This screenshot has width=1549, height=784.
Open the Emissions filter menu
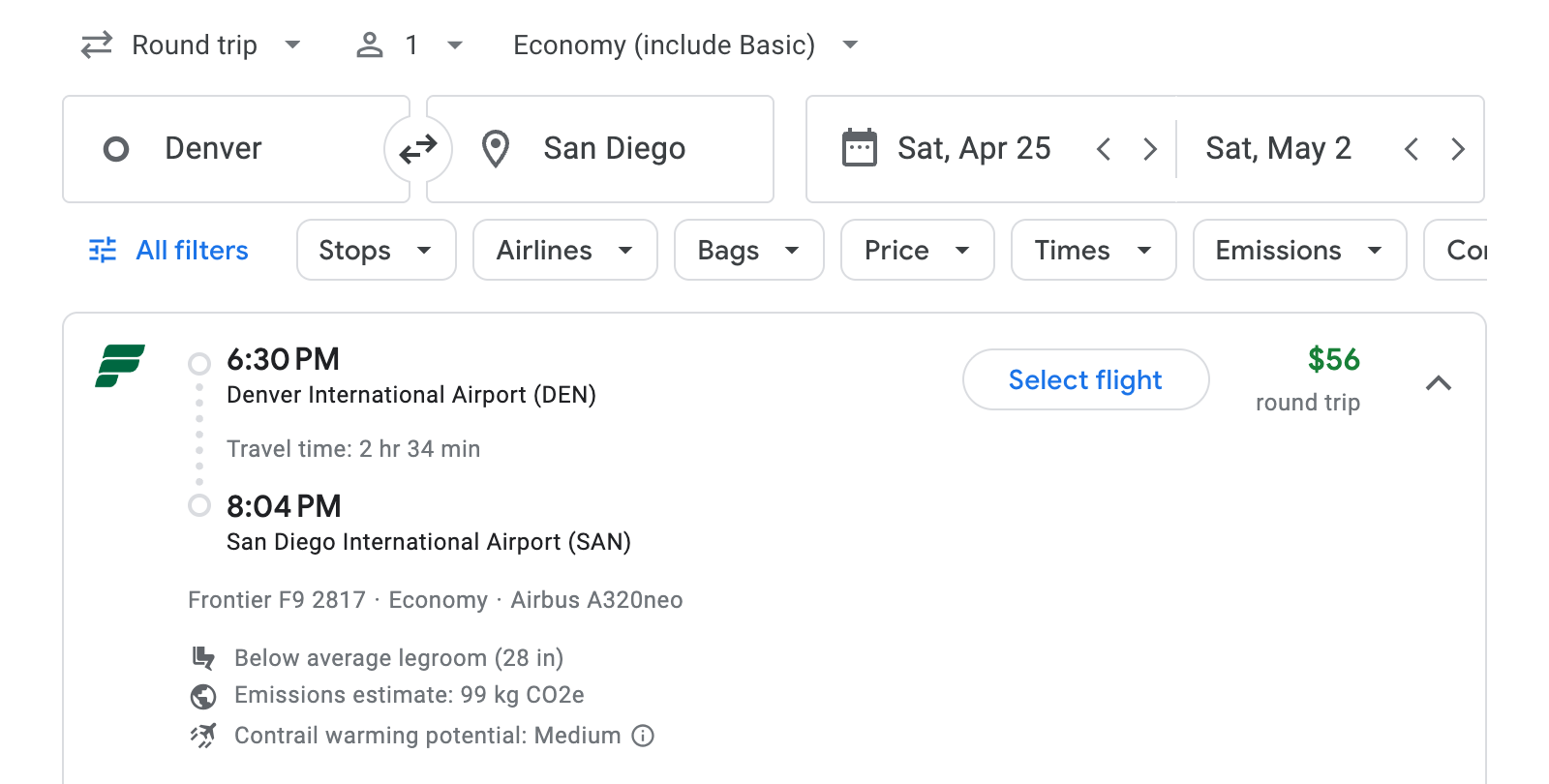pos(1298,250)
